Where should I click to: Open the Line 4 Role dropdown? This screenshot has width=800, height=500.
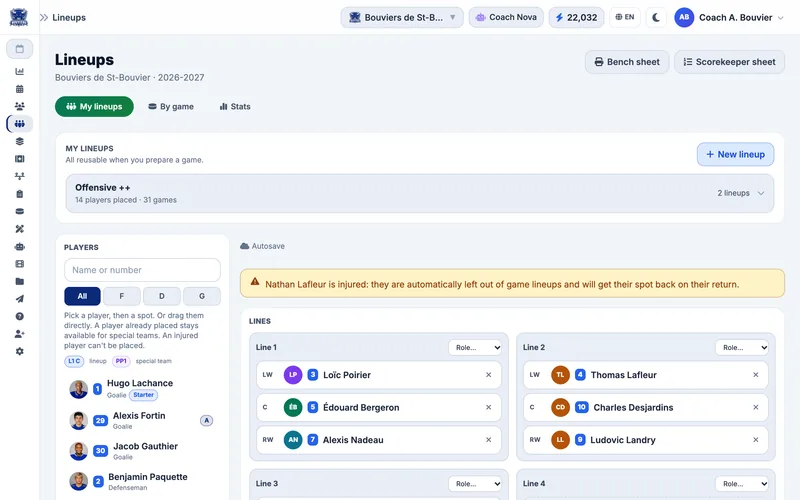click(x=742, y=484)
